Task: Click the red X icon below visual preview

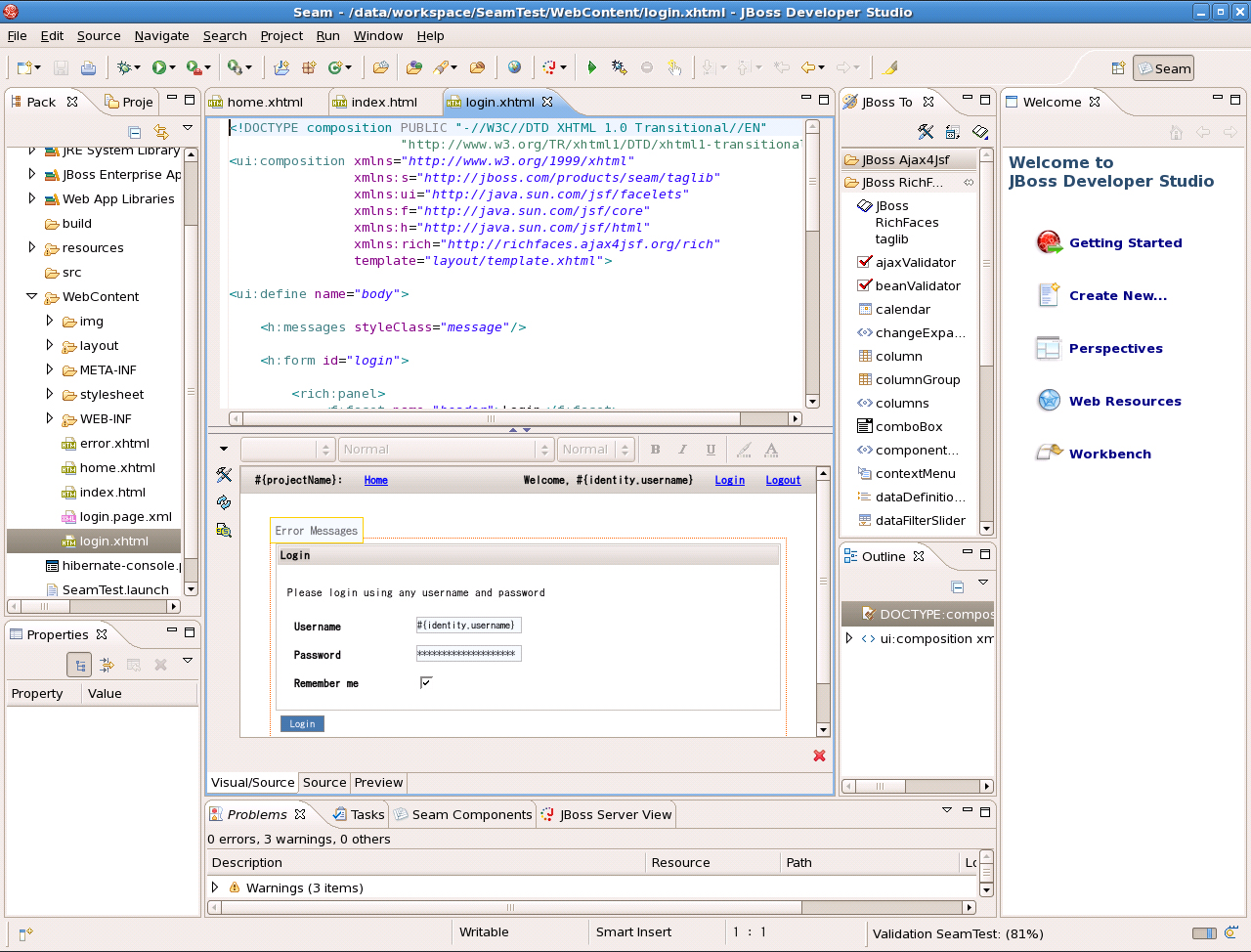Action: [x=819, y=756]
